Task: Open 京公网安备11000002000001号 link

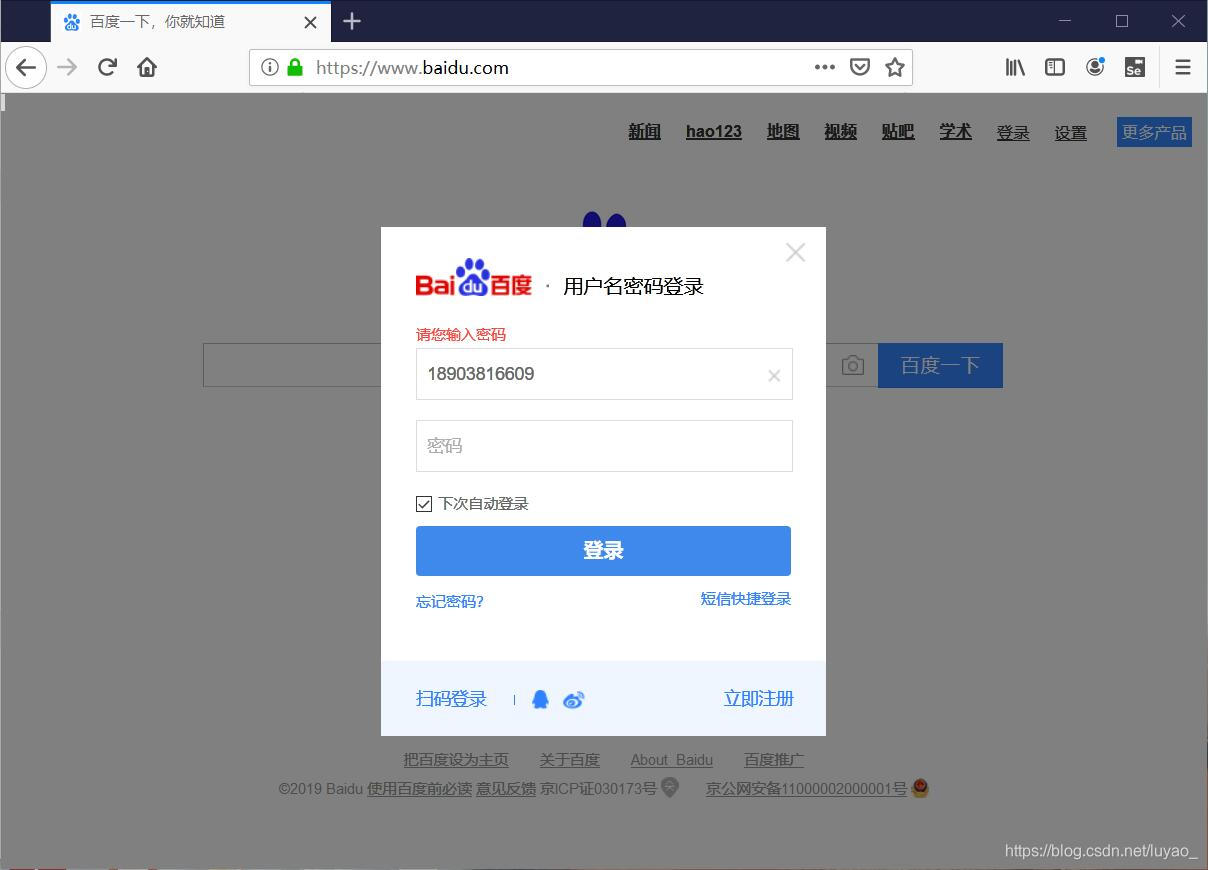Action: tap(806, 789)
